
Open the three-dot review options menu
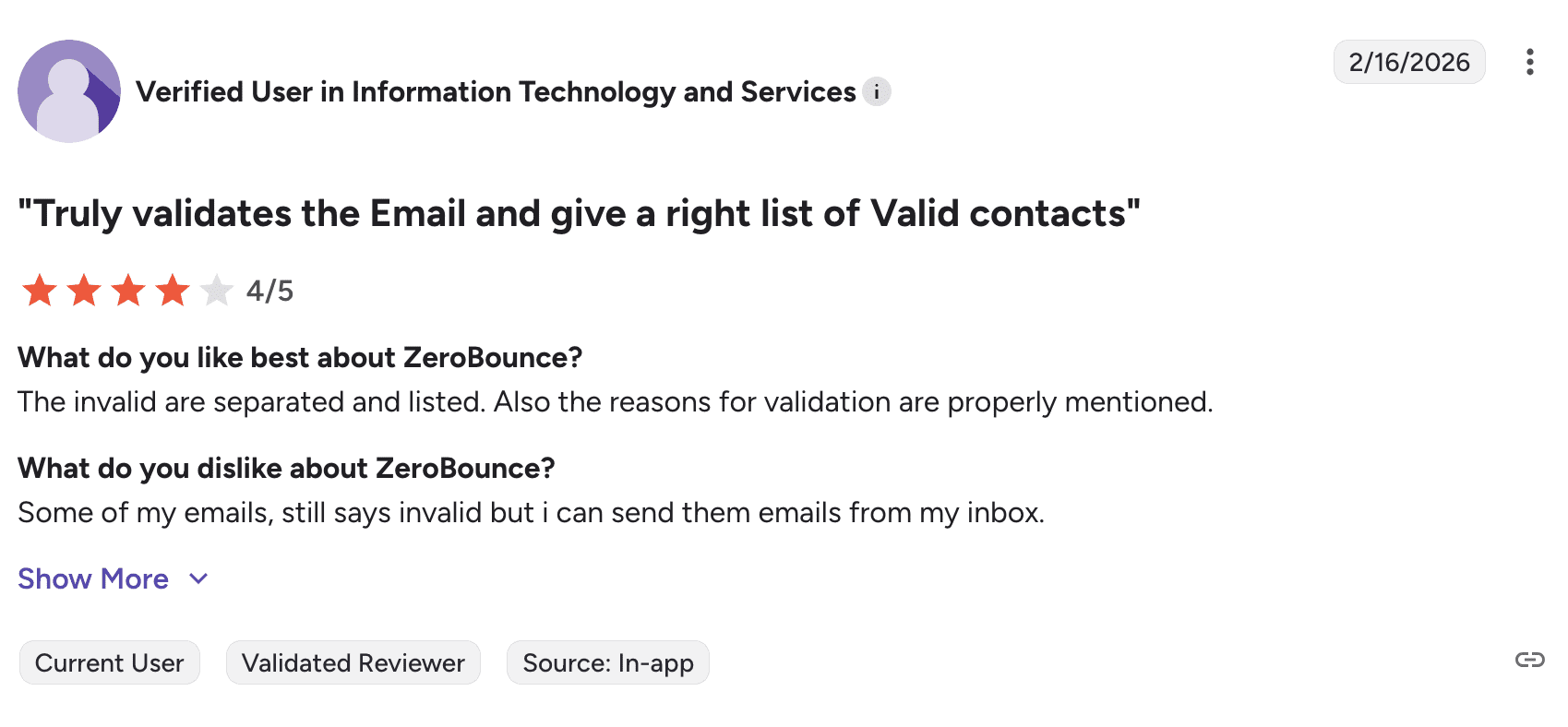click(x=1529, y=62)
